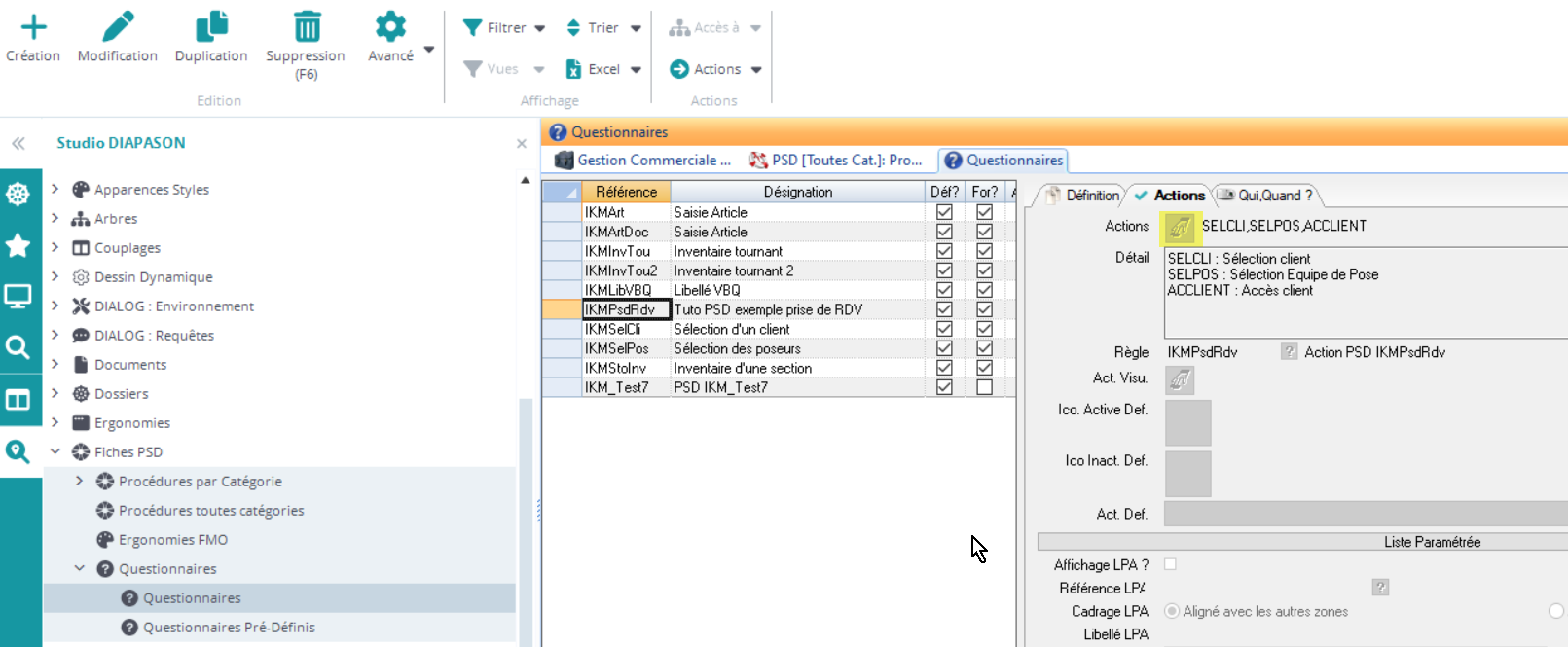Switch to the Définition tab
This screenshot has height=647, width=1568.
pyautogui.click(x=1082, y=196)
